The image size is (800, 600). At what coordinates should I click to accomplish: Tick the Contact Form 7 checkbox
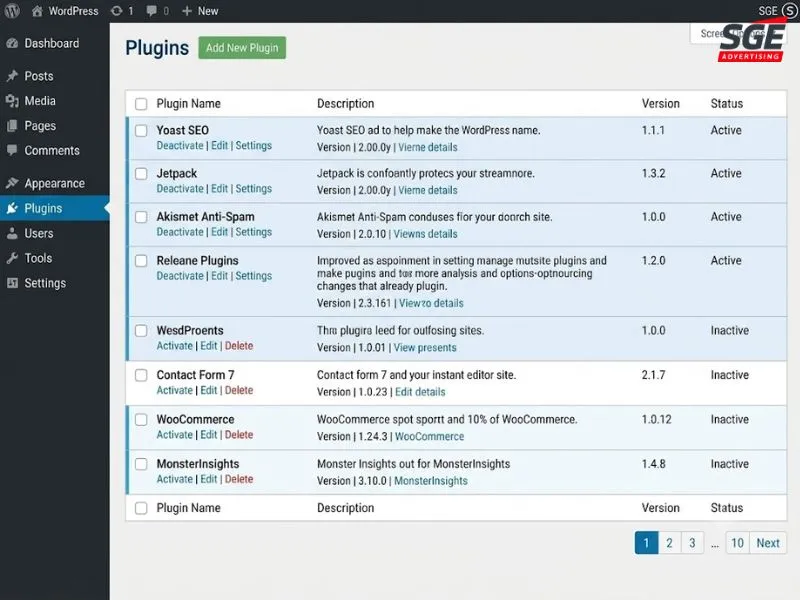click(x=141, y=376)
